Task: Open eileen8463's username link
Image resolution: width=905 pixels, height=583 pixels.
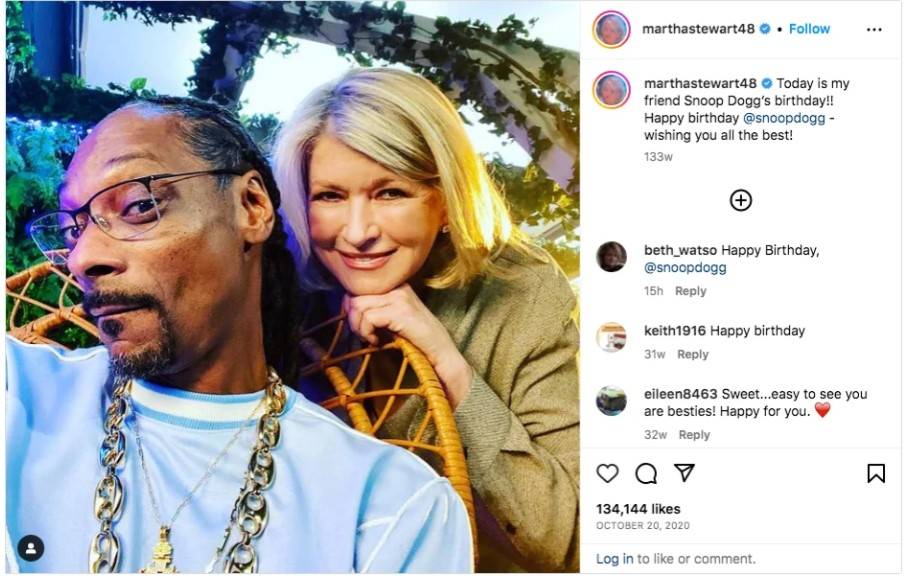Action: 680,394
